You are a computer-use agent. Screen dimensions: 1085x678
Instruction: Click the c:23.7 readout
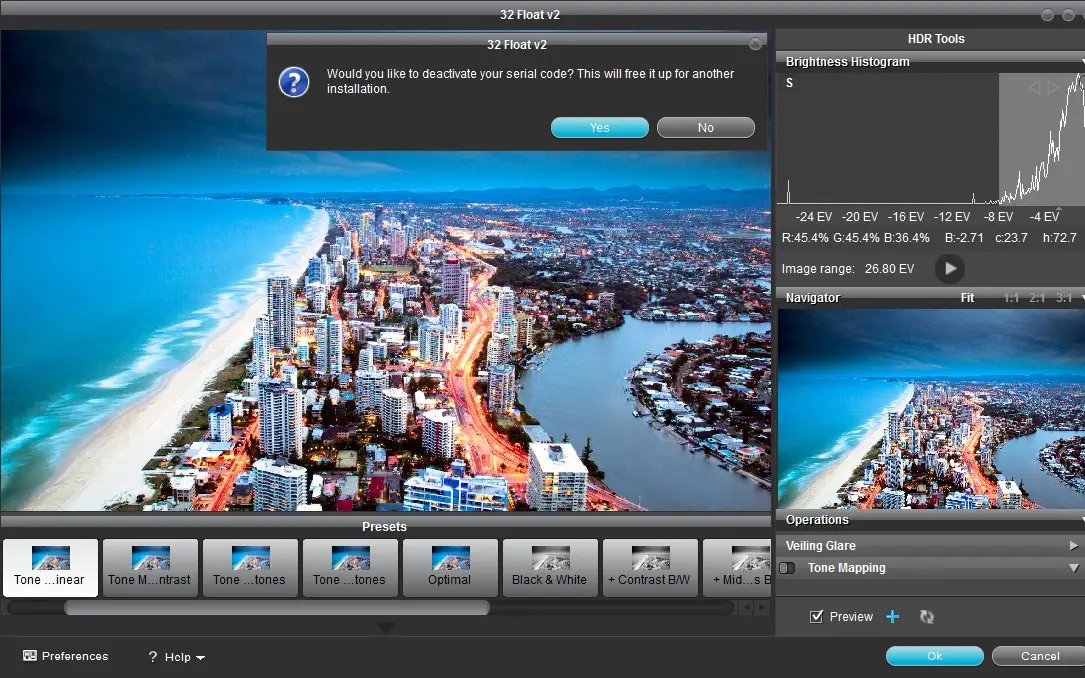[1011, 237]
